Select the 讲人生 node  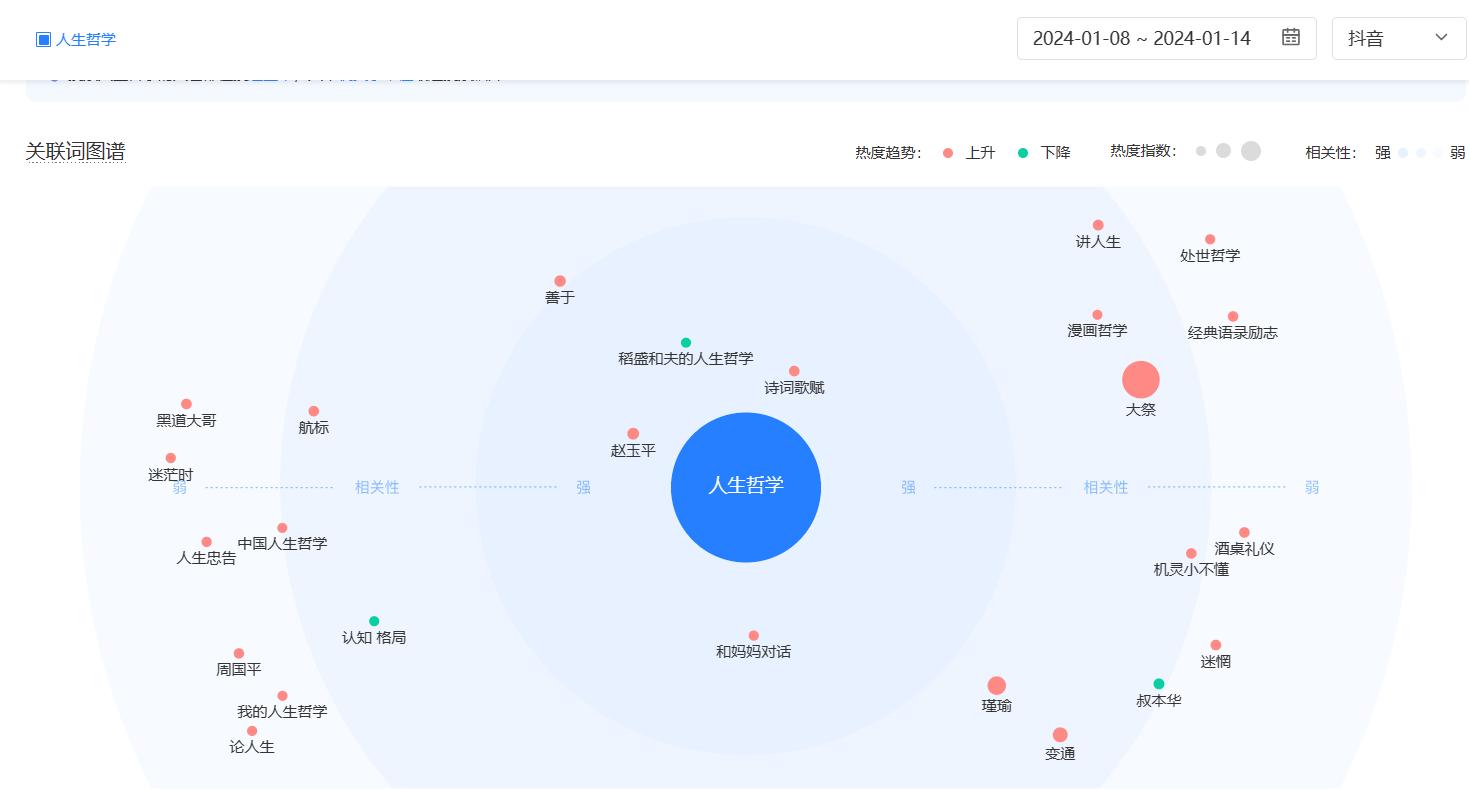click(1097, 224)
